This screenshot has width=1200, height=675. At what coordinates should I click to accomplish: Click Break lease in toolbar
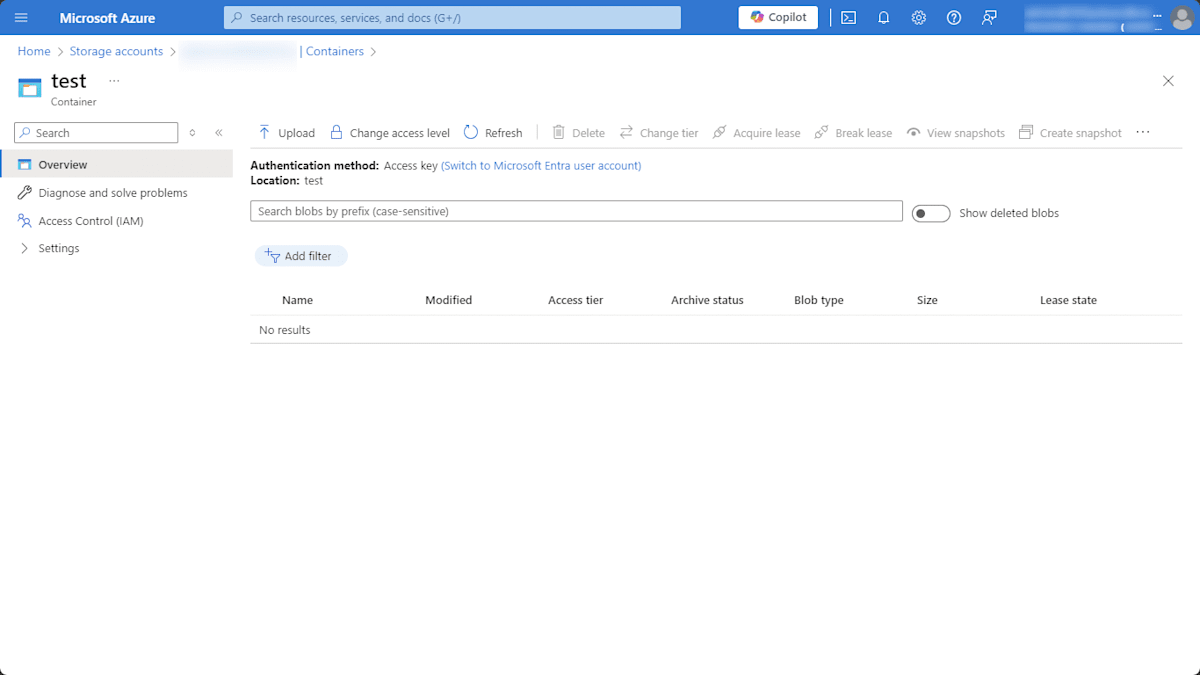(853, 133)
